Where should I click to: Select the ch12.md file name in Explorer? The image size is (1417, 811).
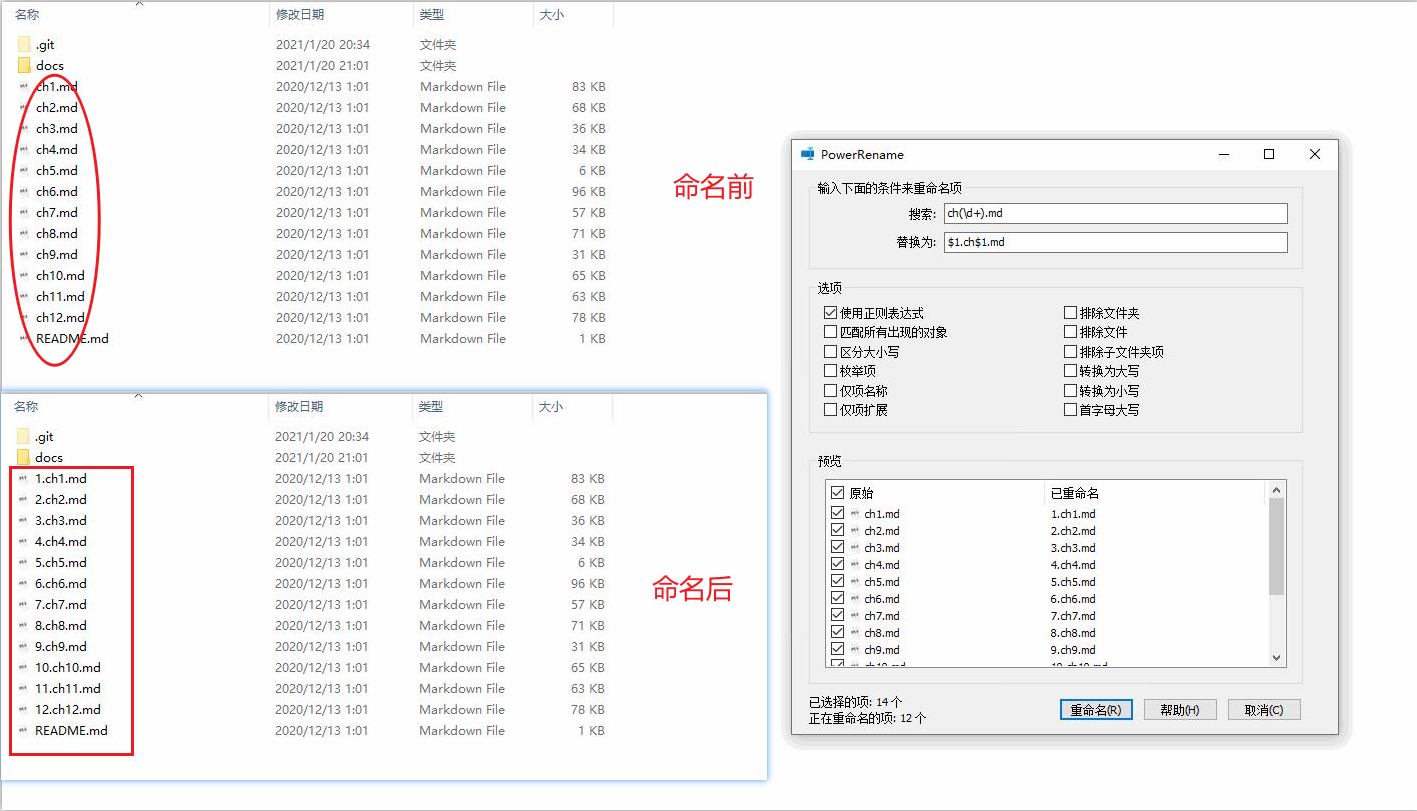[x=60, y=318]
